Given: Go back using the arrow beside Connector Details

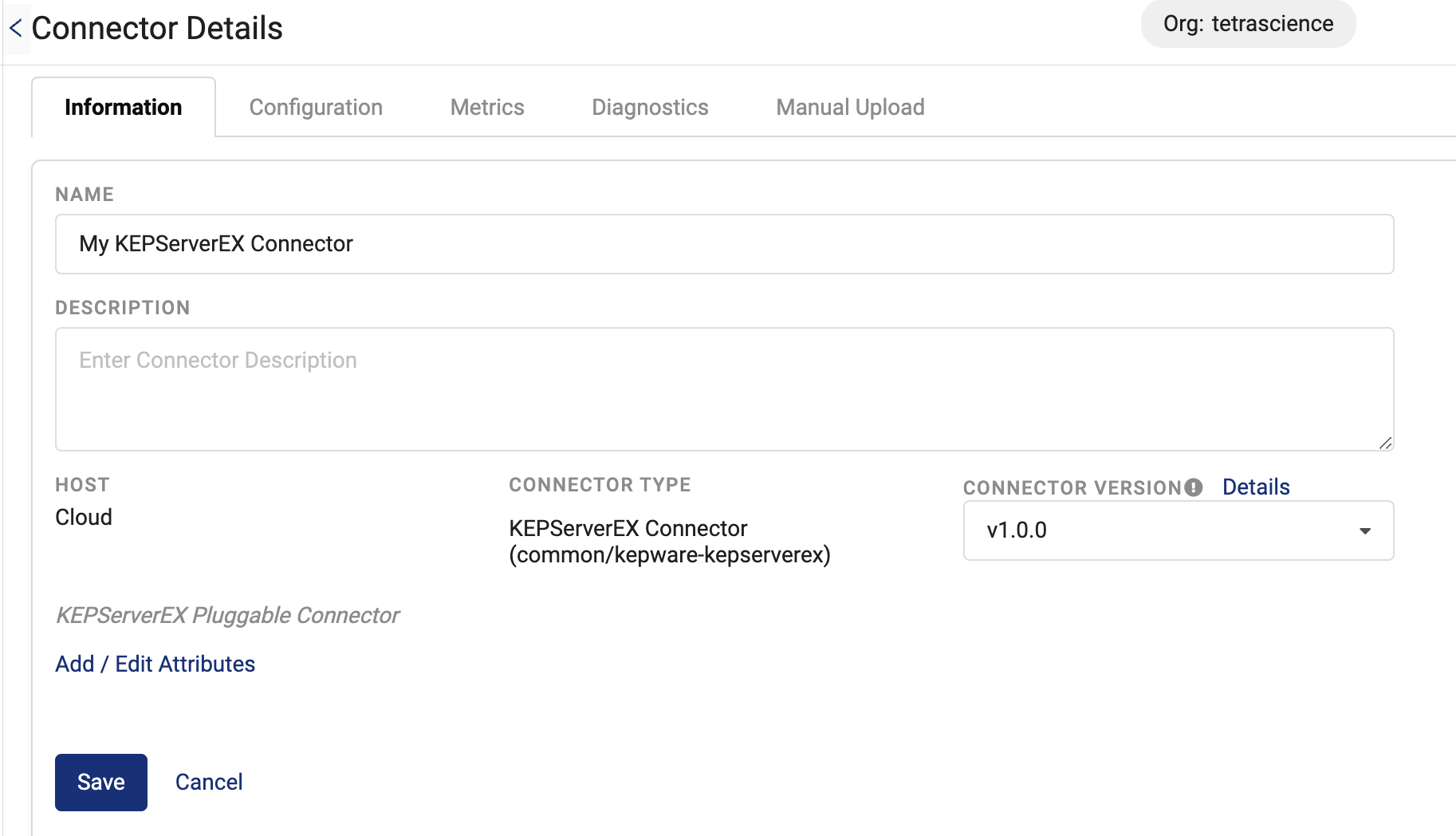Looking at the screenshot, I should tap(16, 28).
